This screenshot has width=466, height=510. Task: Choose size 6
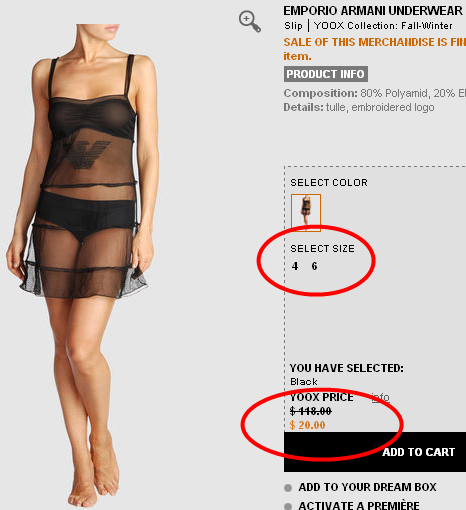[x=314, y=266]
